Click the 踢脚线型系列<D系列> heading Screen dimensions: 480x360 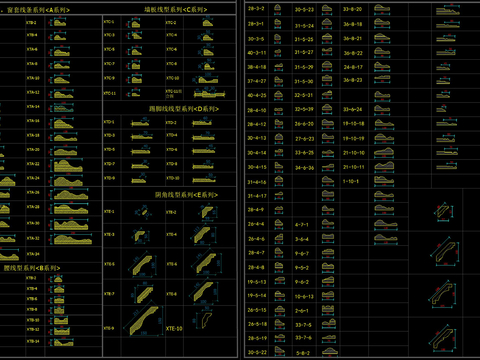(184, 109)
